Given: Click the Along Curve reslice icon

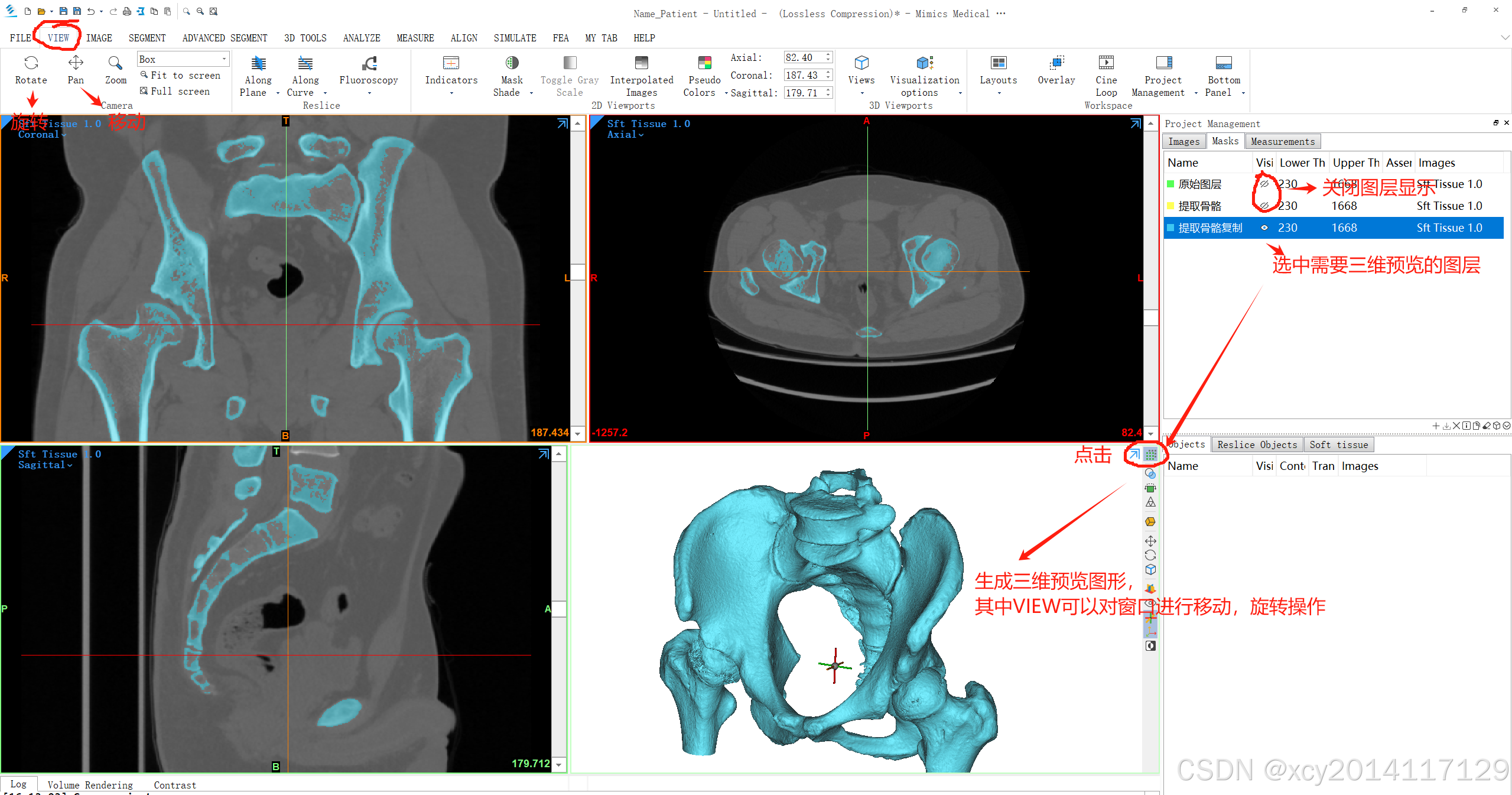Looking at the screenshot, I should [x=305, y=63].
